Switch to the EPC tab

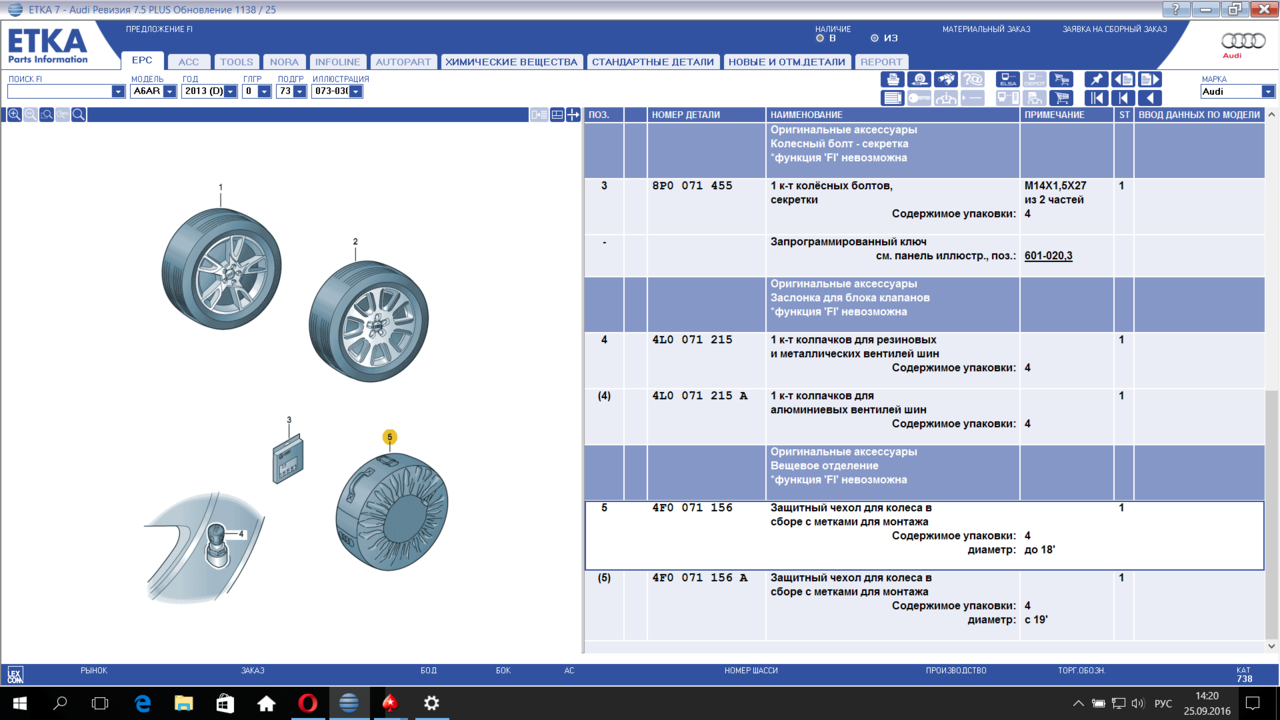[x=142, y=60]
